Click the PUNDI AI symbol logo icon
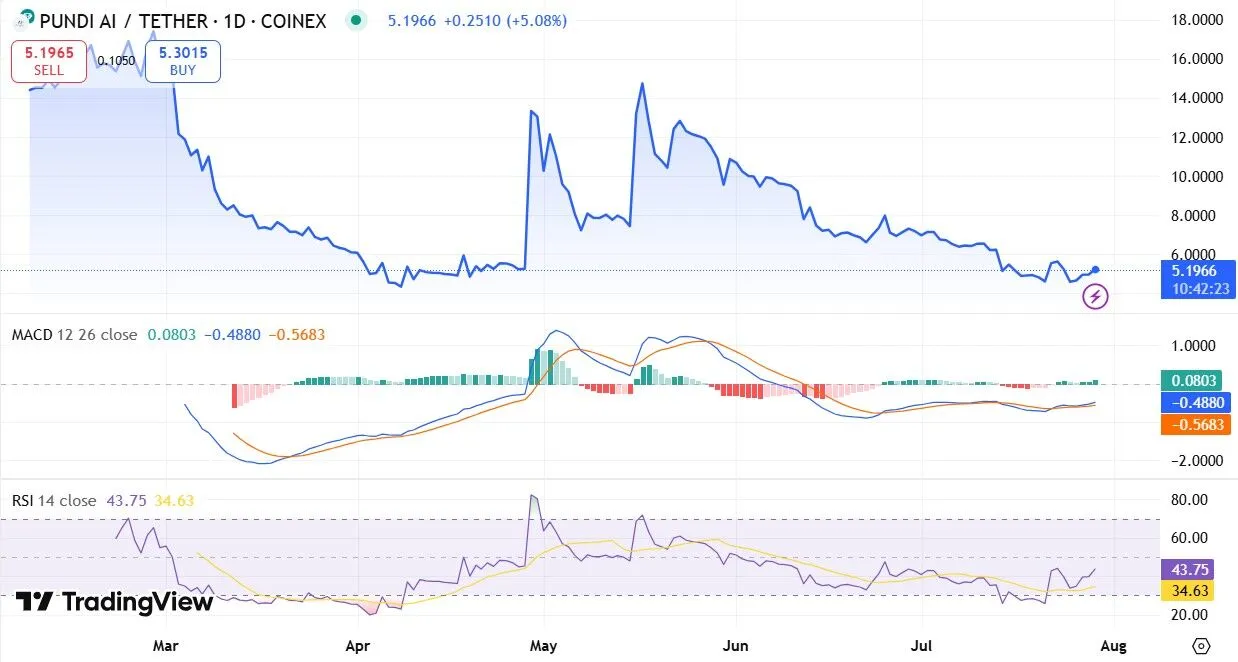Viewport: 1238px width, 662px height. point(21,20)
